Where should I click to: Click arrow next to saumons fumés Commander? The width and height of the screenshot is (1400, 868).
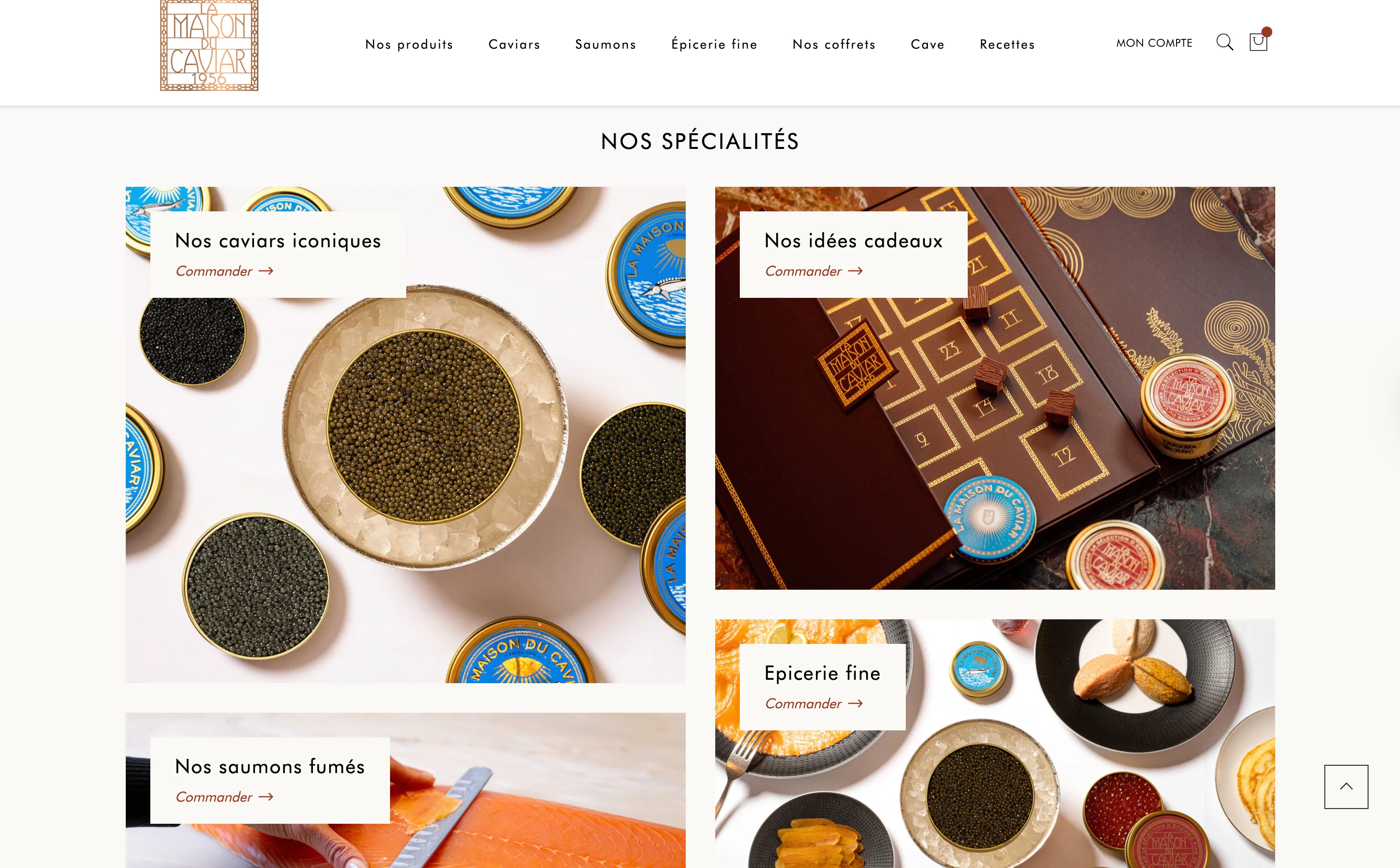(x=266, y=797)
